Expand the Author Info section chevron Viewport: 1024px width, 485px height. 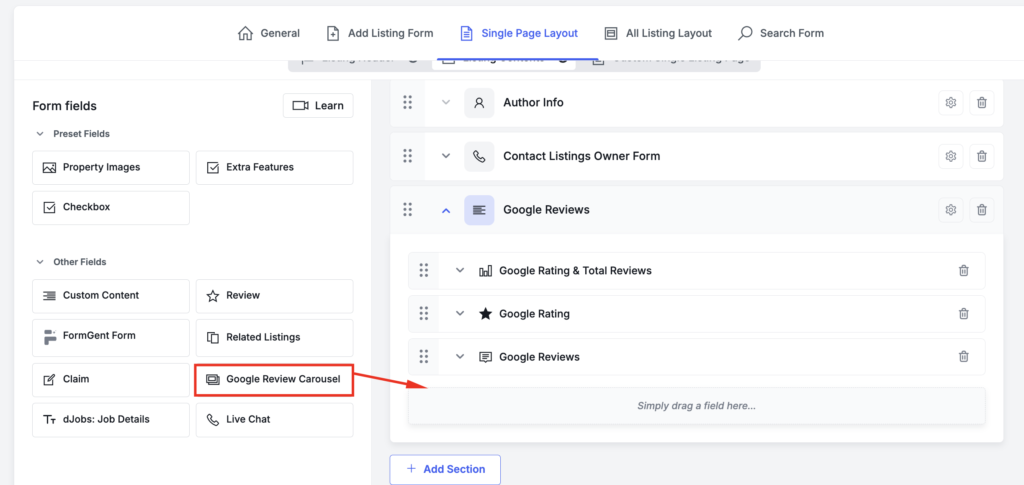[x=446, y=102]
